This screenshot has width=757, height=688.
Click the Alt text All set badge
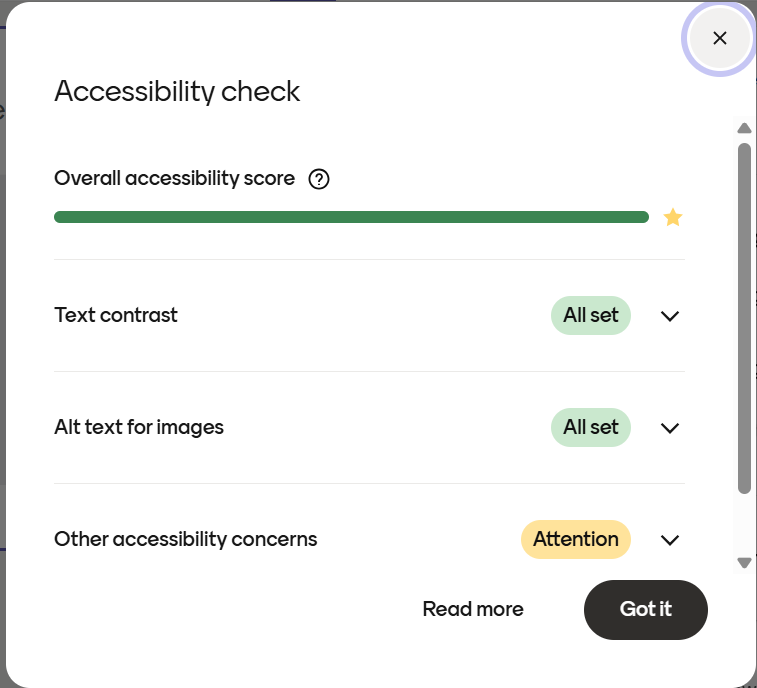coord(591,428)
